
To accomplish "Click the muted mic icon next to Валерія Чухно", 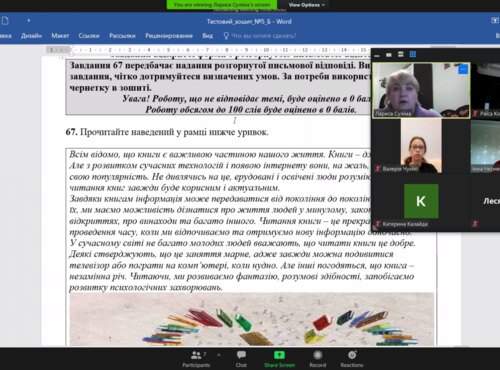I will click(378, 169).
